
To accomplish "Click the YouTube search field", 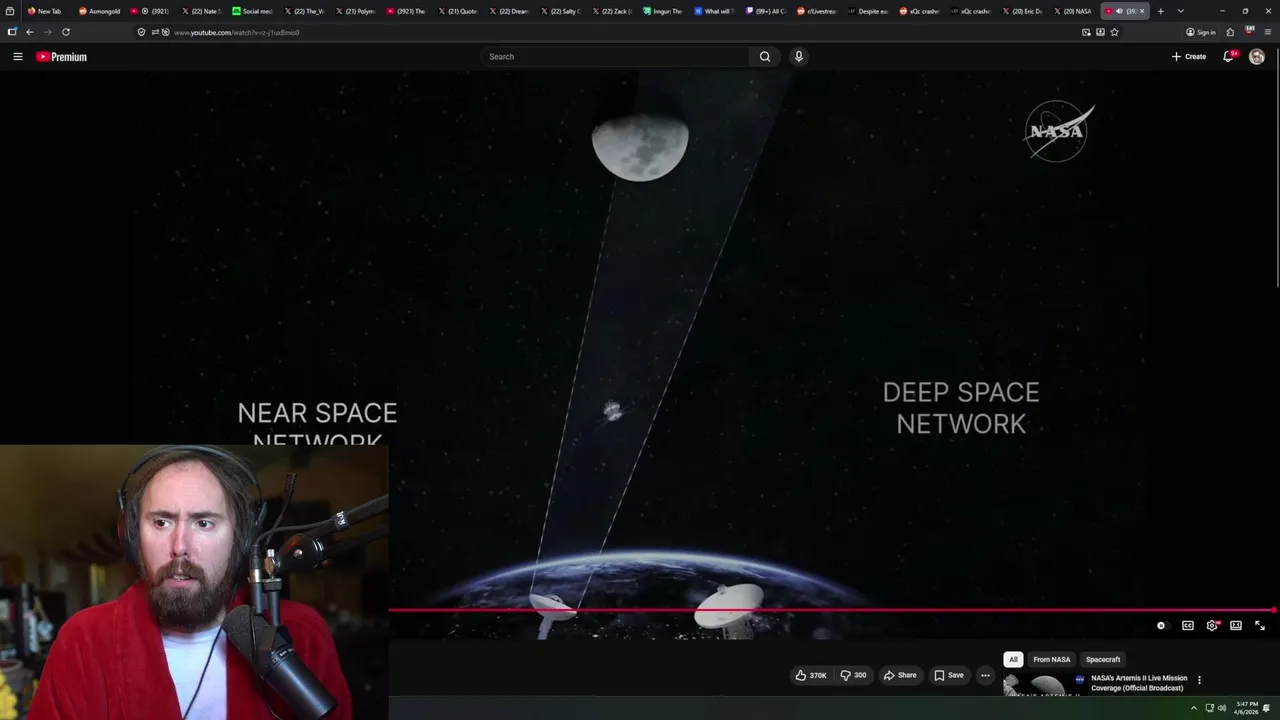I will (x=615, y=57).
